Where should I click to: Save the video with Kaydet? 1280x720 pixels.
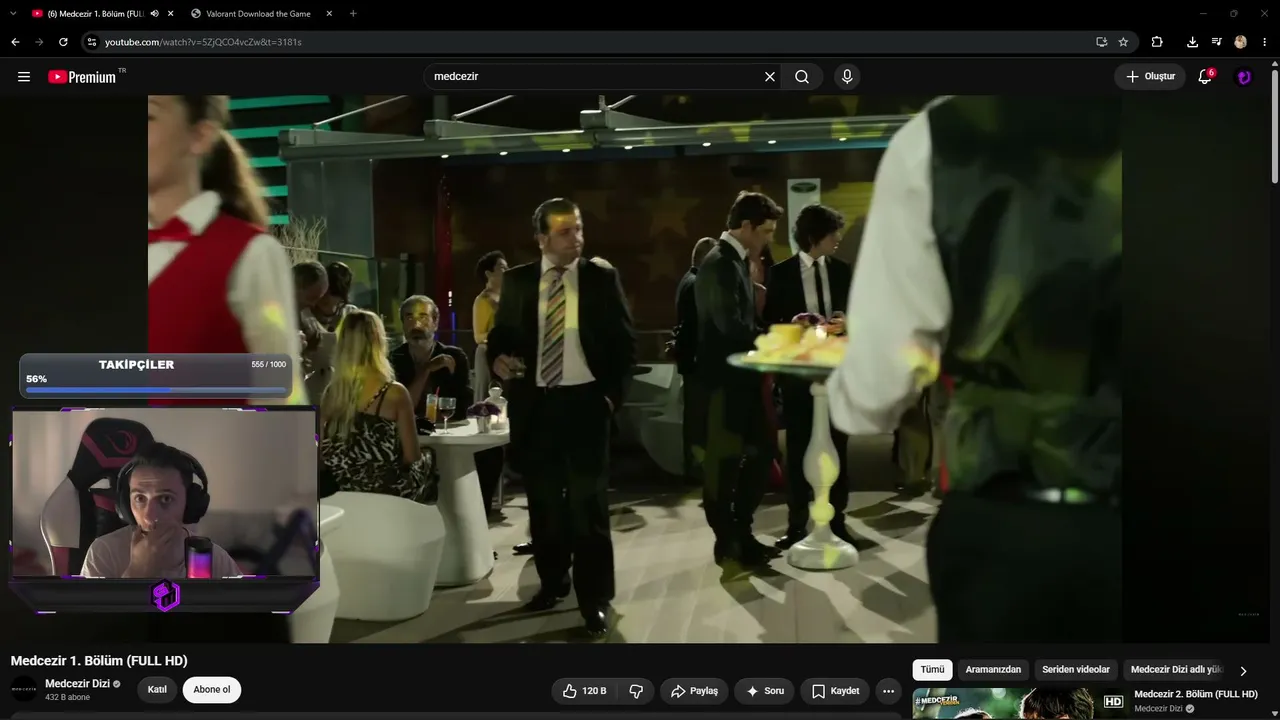[x=835, y=691]
